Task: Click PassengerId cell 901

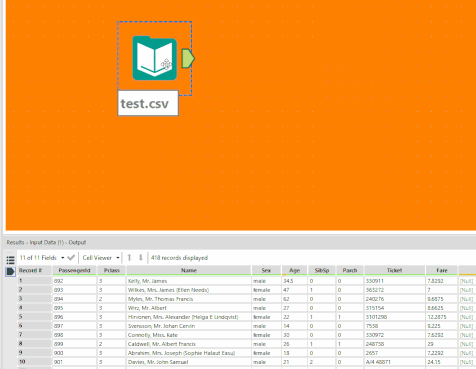Action: click(74, 362)
